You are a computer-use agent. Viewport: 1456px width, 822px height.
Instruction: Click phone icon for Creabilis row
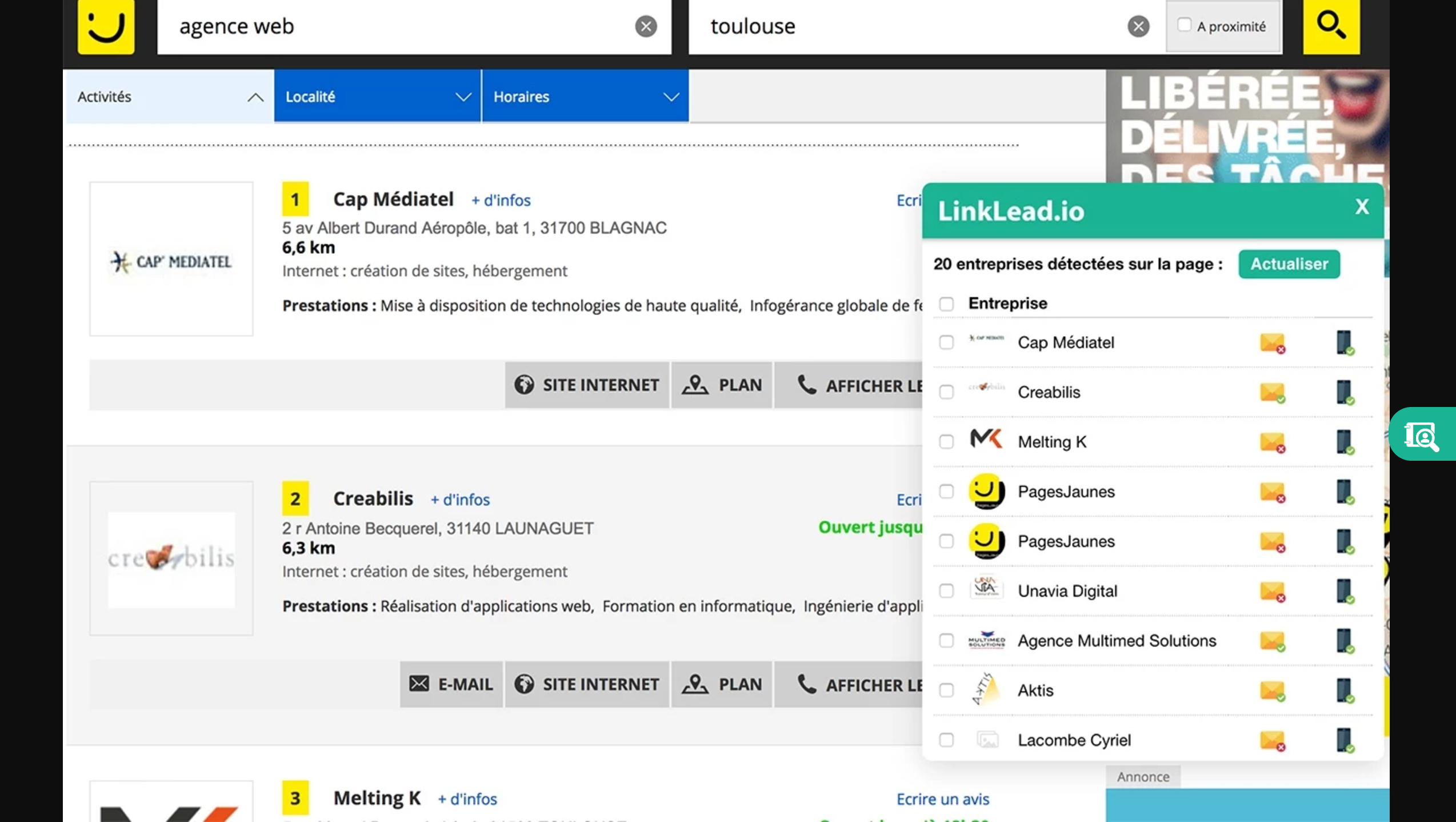click(1345, 393)
